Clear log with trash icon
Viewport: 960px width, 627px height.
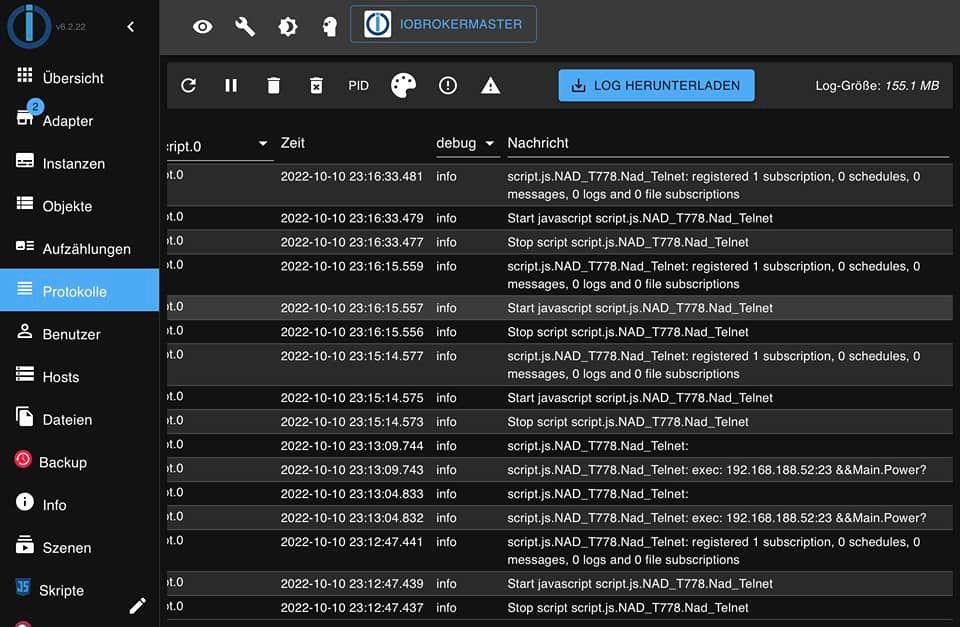[274, 86]
